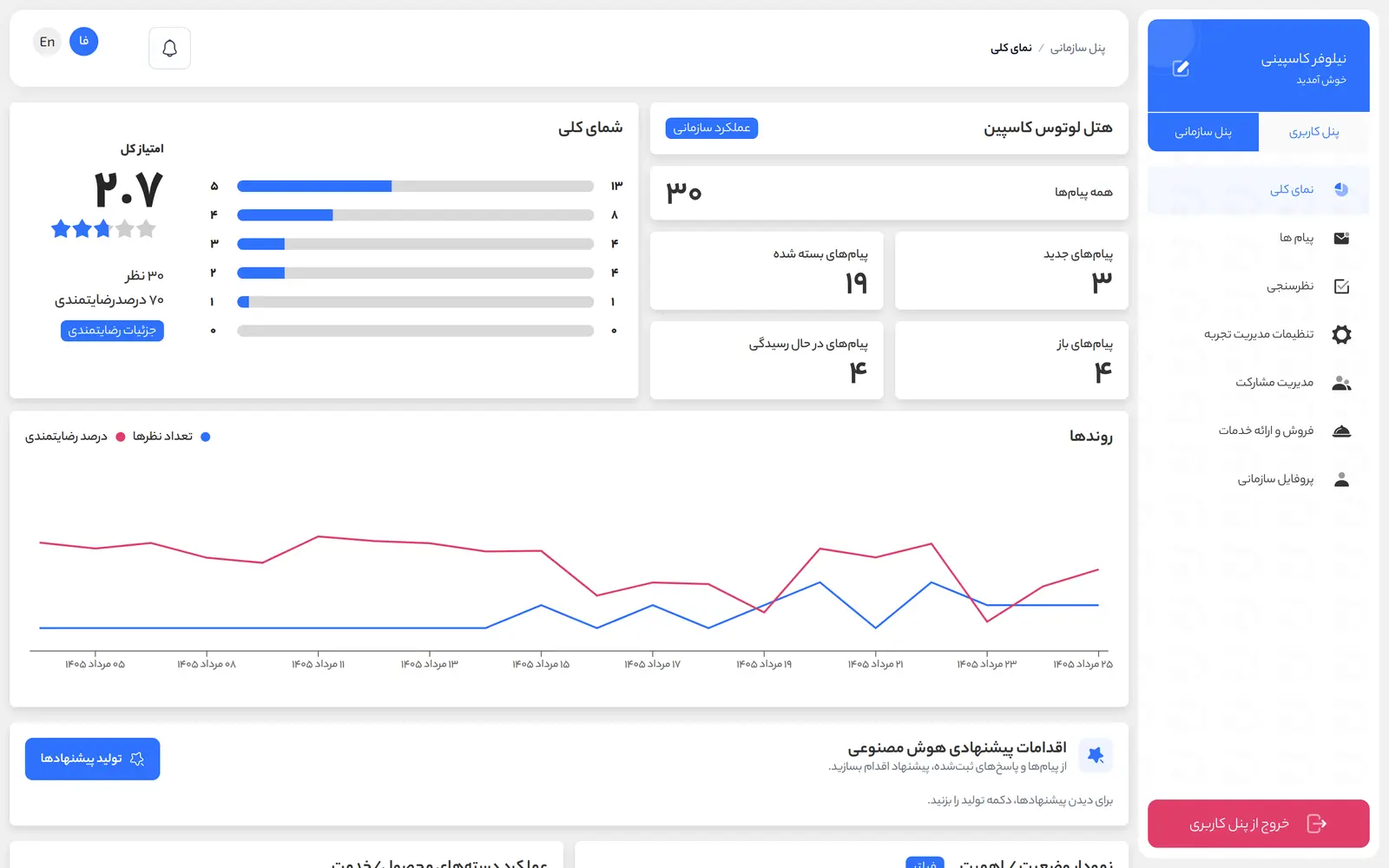Open مدیریت مشارکت menu item
This screenshot has height=868, width=1389.
(1258, 383)
